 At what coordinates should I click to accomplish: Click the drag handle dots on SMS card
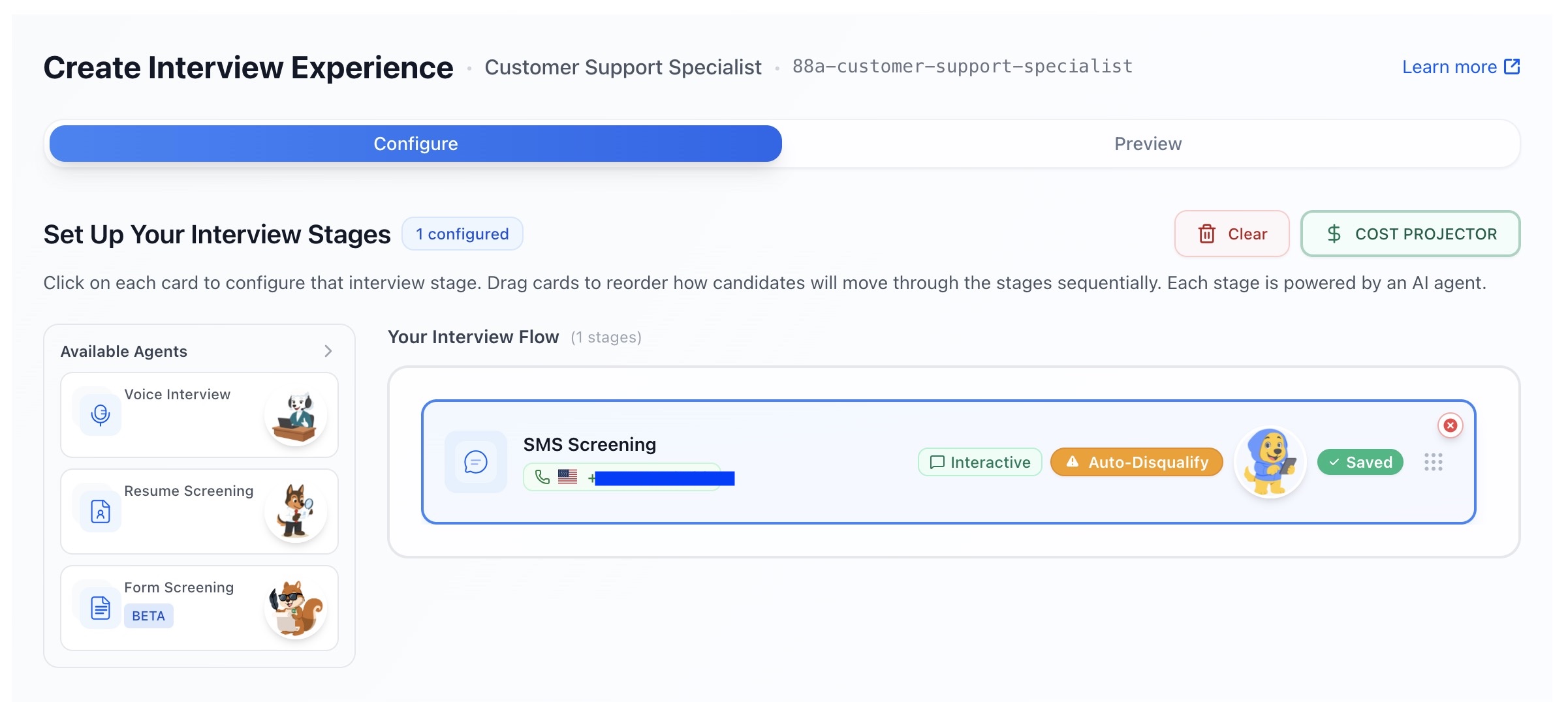pyautogui.click(x=1433, y=462)
